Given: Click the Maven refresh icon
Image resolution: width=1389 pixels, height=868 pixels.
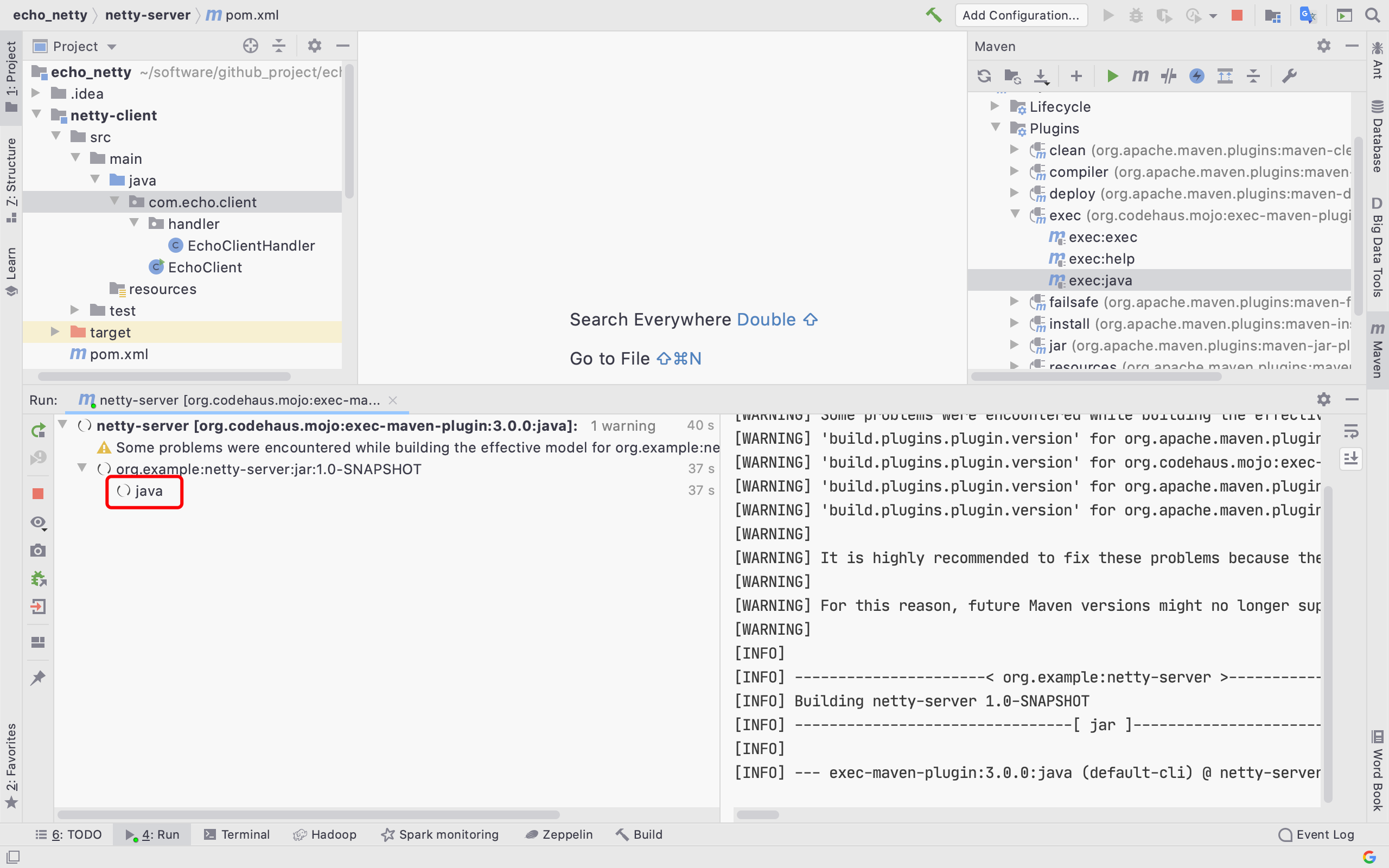Looking at the screenshot, I should tap(984, 75).
